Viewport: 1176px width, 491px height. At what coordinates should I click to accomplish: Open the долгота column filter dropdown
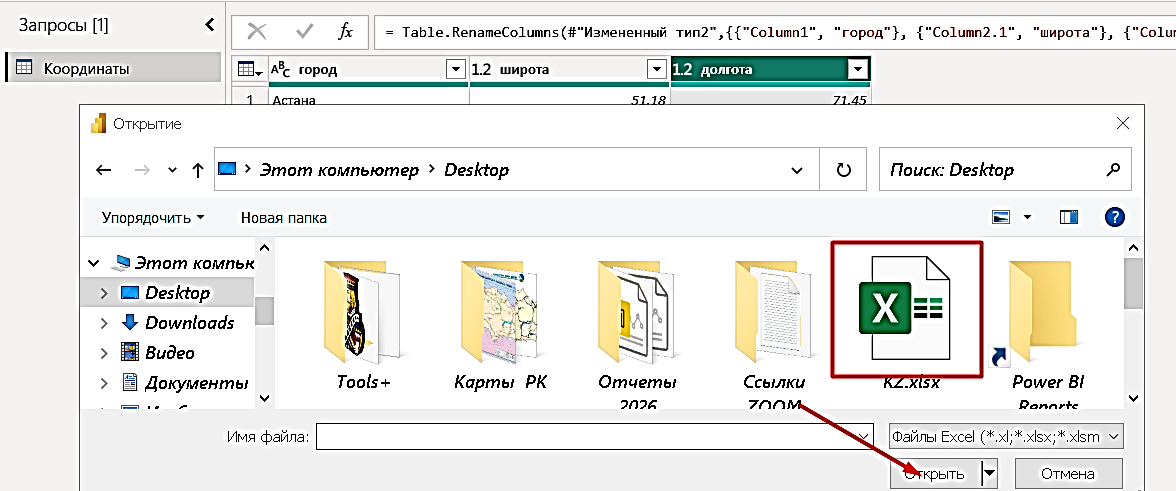856,70
